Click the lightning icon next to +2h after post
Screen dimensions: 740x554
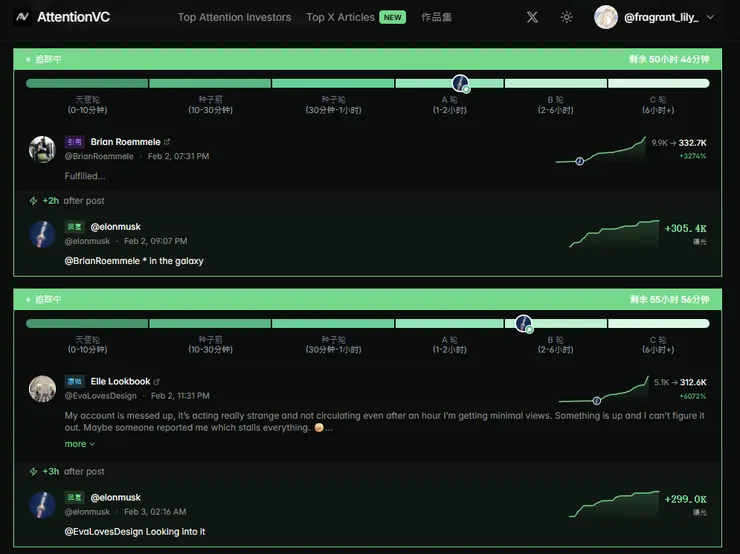34,201
